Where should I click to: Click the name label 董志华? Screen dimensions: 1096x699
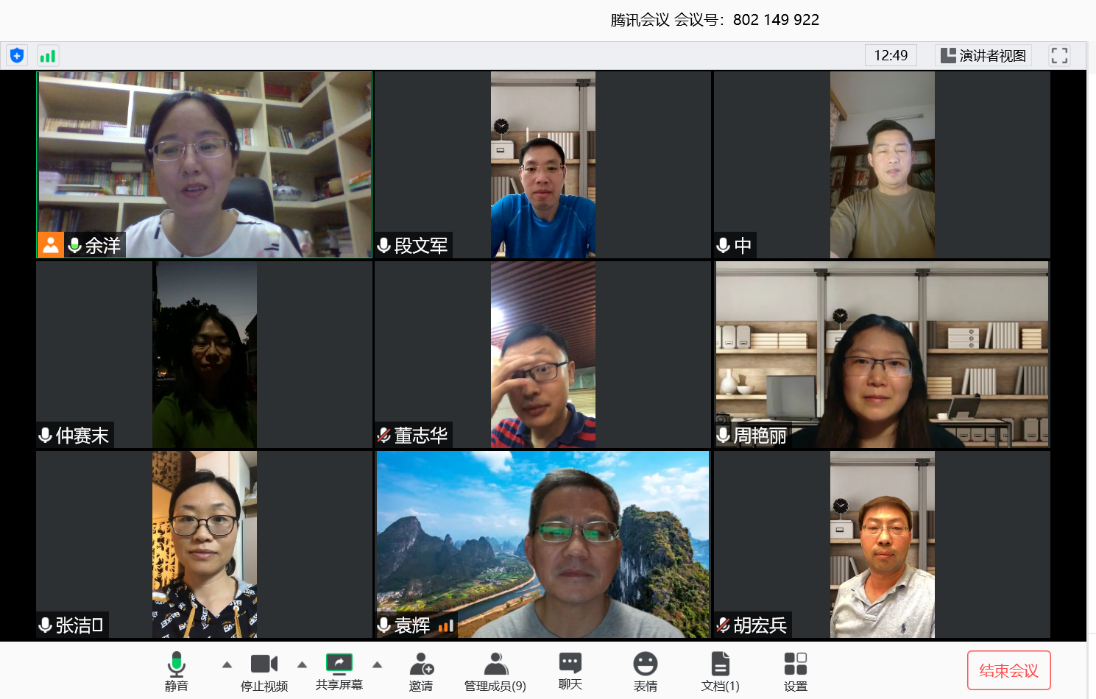(x=421, y=435)
